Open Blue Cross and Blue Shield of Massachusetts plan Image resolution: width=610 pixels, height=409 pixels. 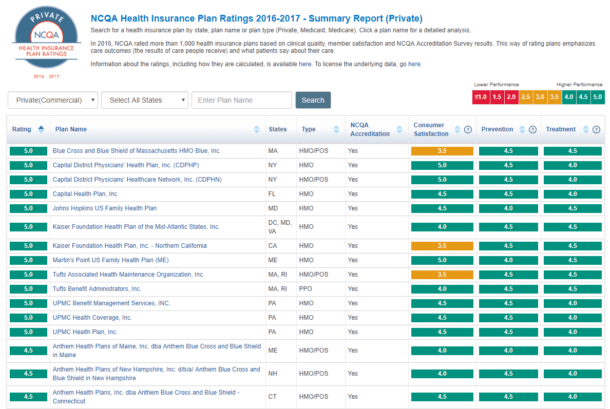(137, 151)
